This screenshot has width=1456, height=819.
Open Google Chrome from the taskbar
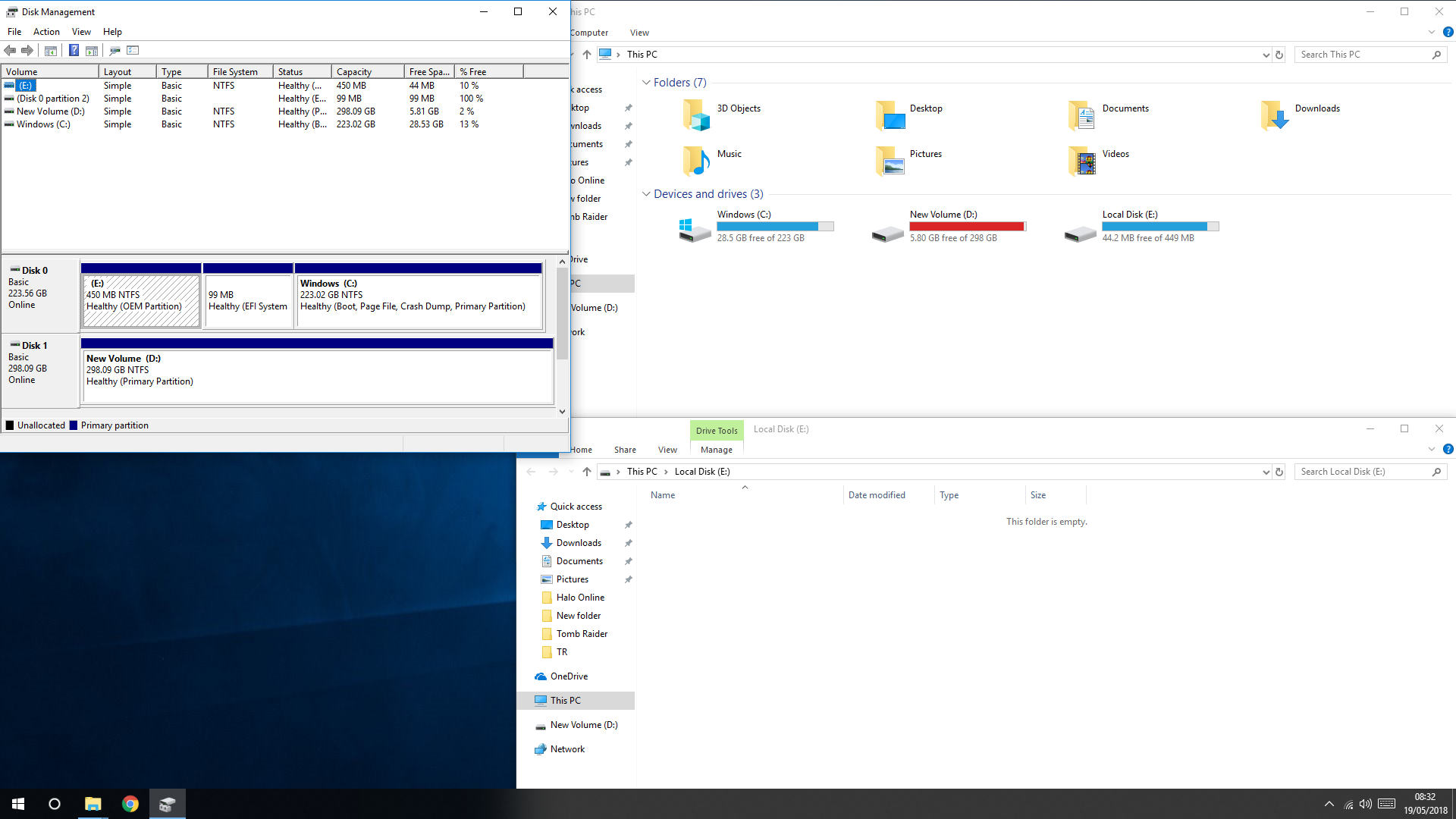pos(130,804)
